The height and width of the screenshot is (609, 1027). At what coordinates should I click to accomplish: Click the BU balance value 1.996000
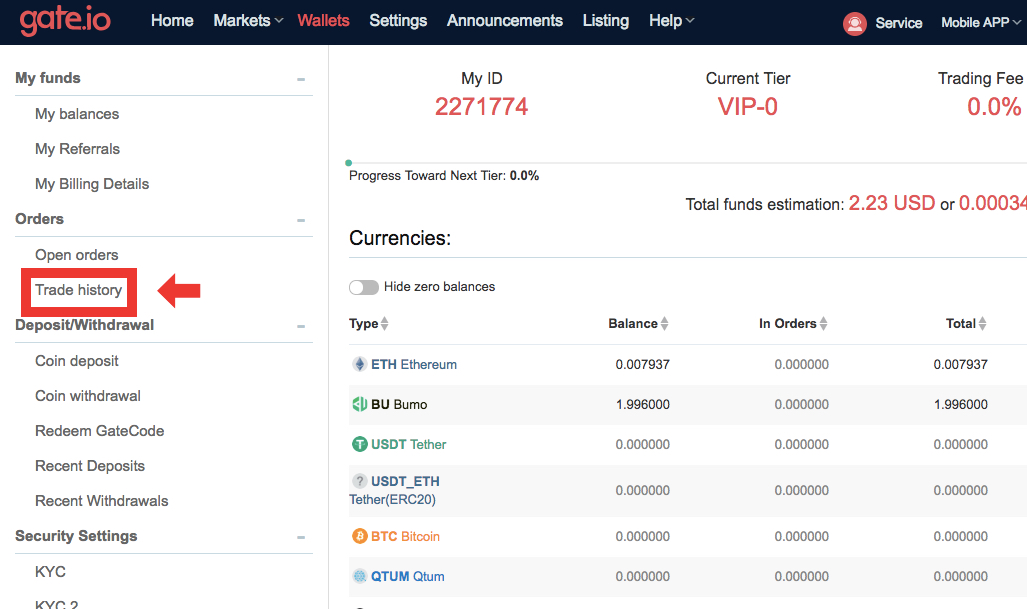[643, 404]
